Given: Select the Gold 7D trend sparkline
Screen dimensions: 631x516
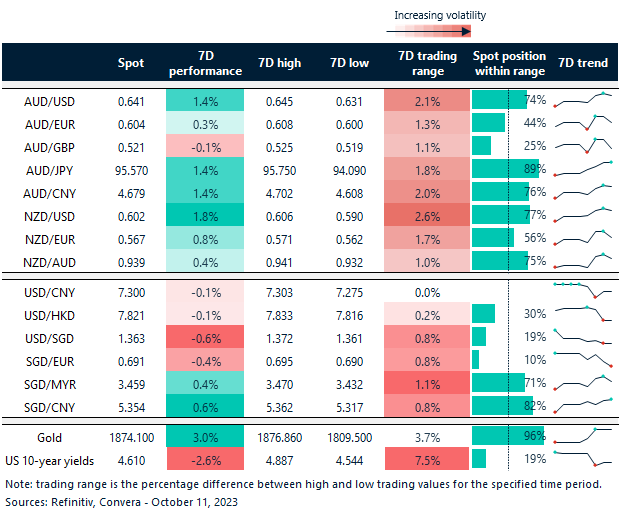Looking at the screenshot, I should [x=583, y=435].
